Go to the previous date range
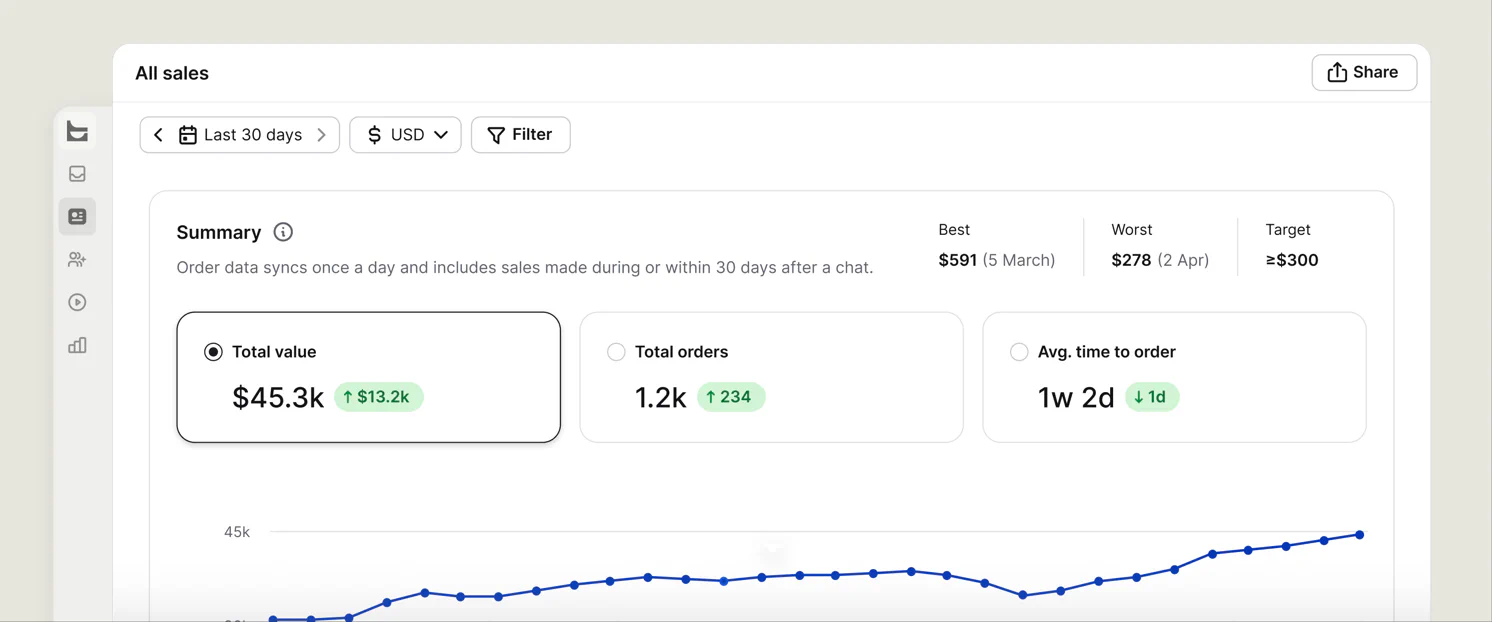 point(158,135)
